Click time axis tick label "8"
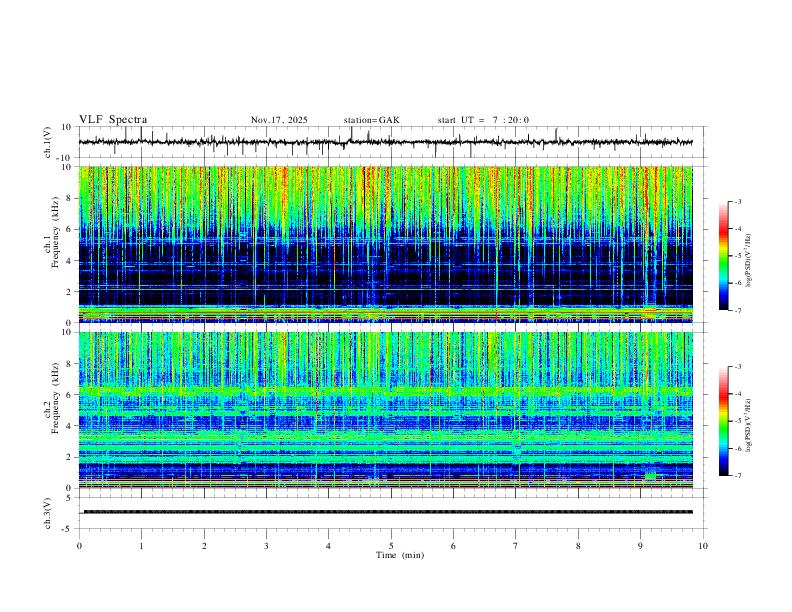 point(578,546)
